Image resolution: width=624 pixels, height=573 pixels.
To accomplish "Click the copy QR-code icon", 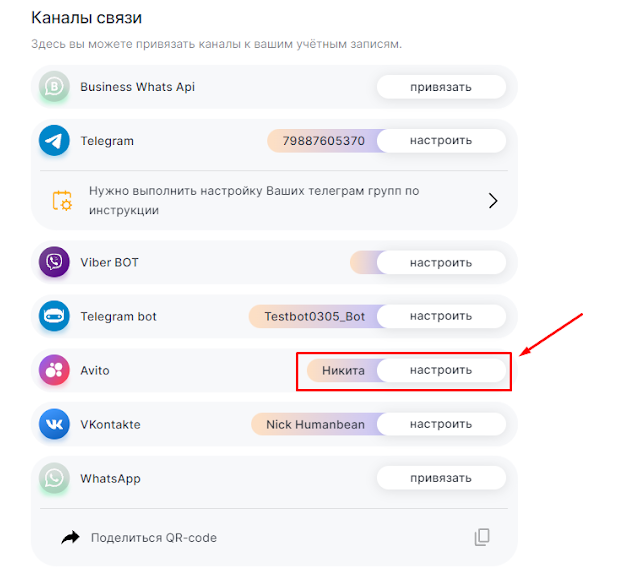I will 482,538.
